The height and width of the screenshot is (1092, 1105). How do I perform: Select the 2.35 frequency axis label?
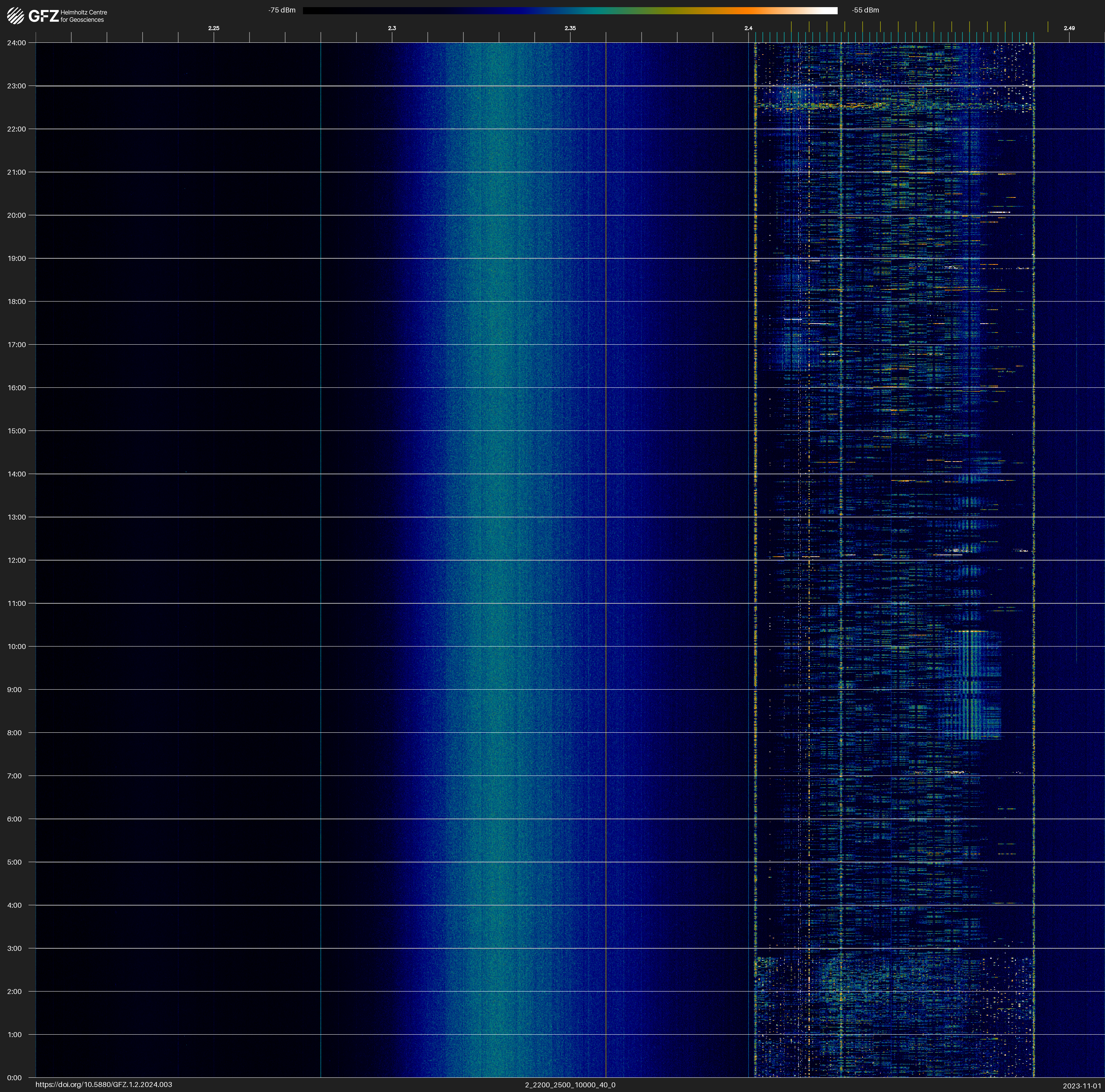(570, 28)
